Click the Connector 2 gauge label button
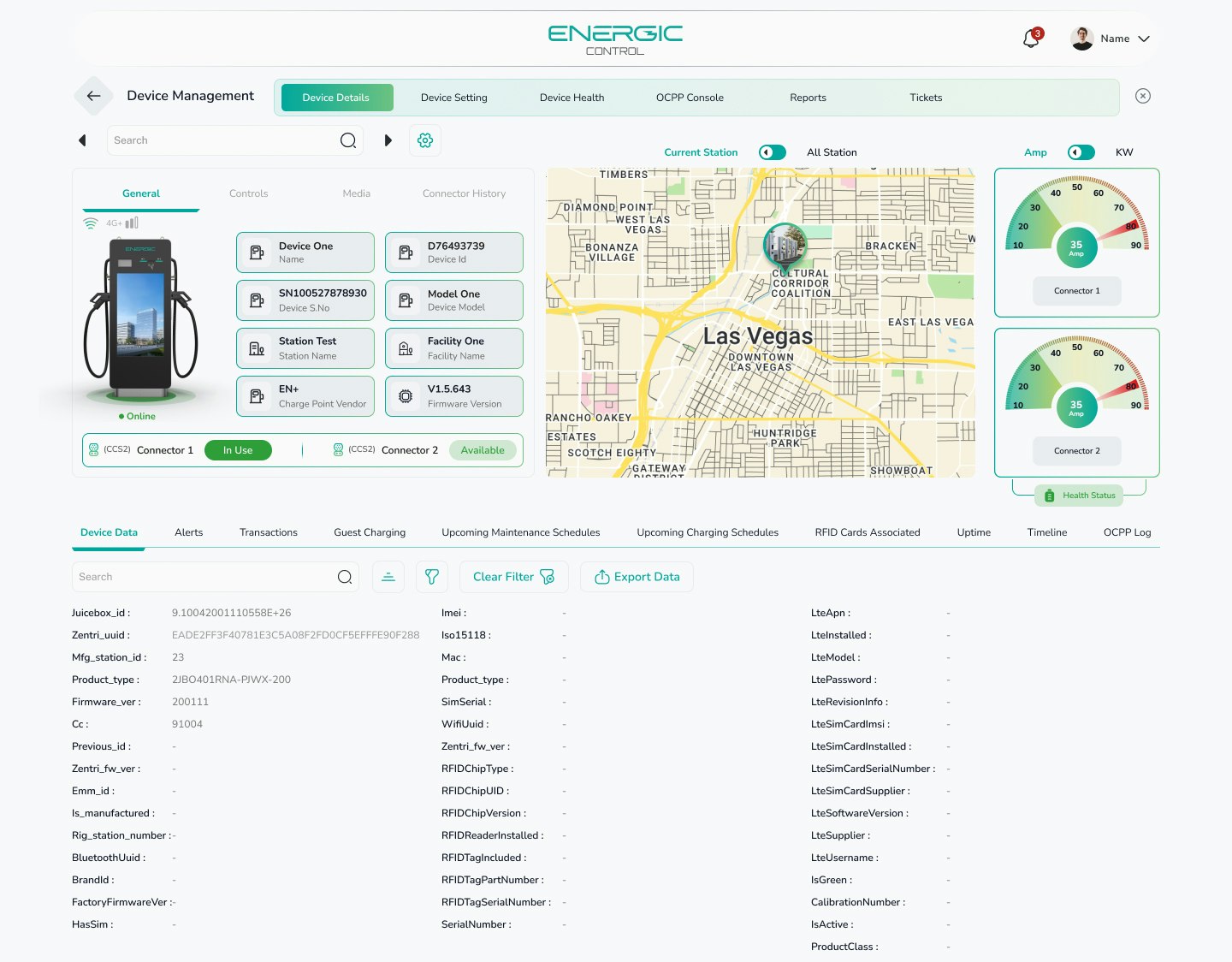Viewport: 1232px width, 962px height. pyautogui.click(x=1077, y=451)
